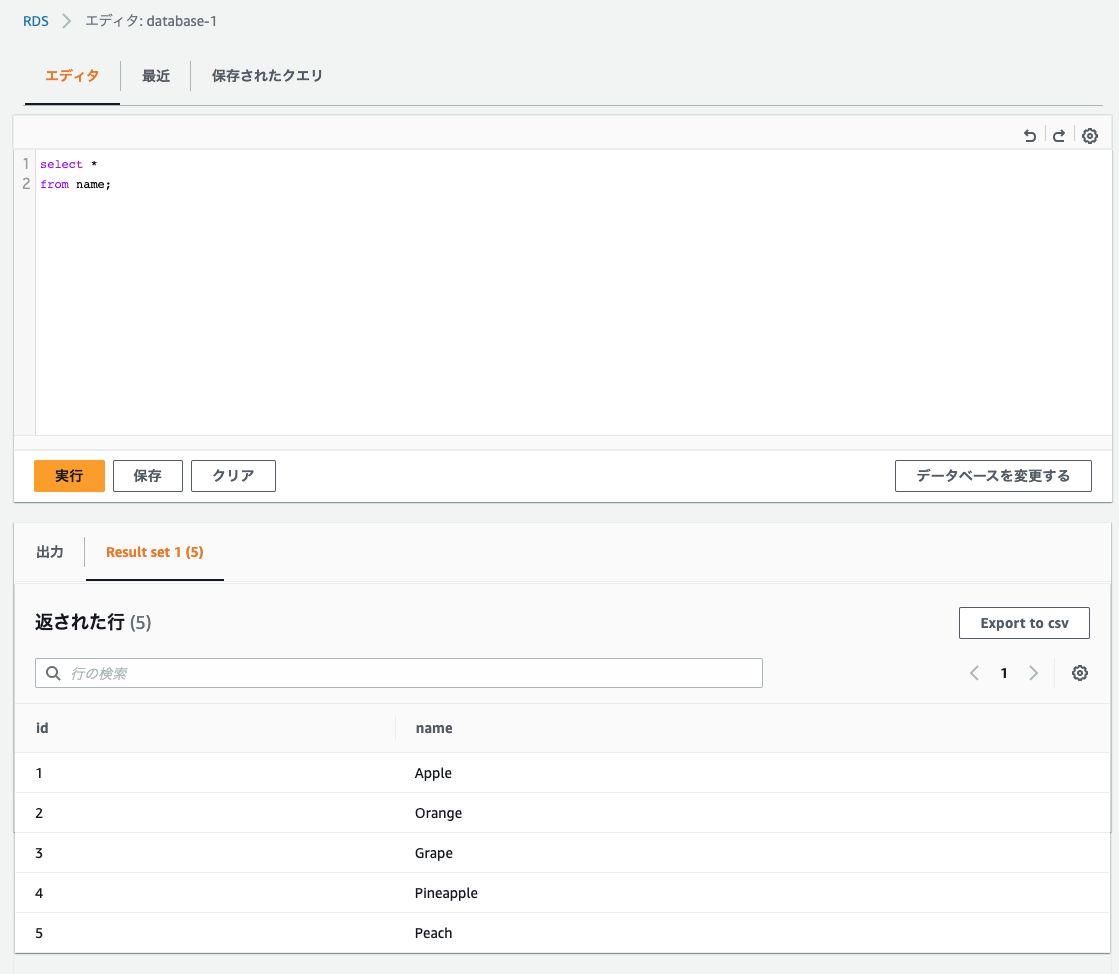Click the データベースを変更する button

[x=993, y=476]
